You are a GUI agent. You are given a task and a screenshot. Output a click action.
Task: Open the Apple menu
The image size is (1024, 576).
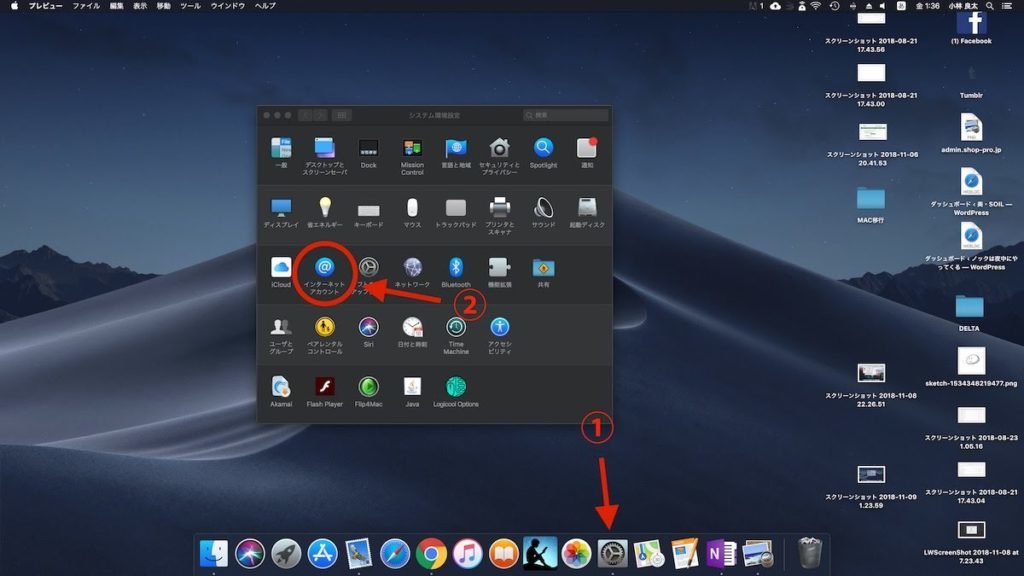click(x=14, y=6)
